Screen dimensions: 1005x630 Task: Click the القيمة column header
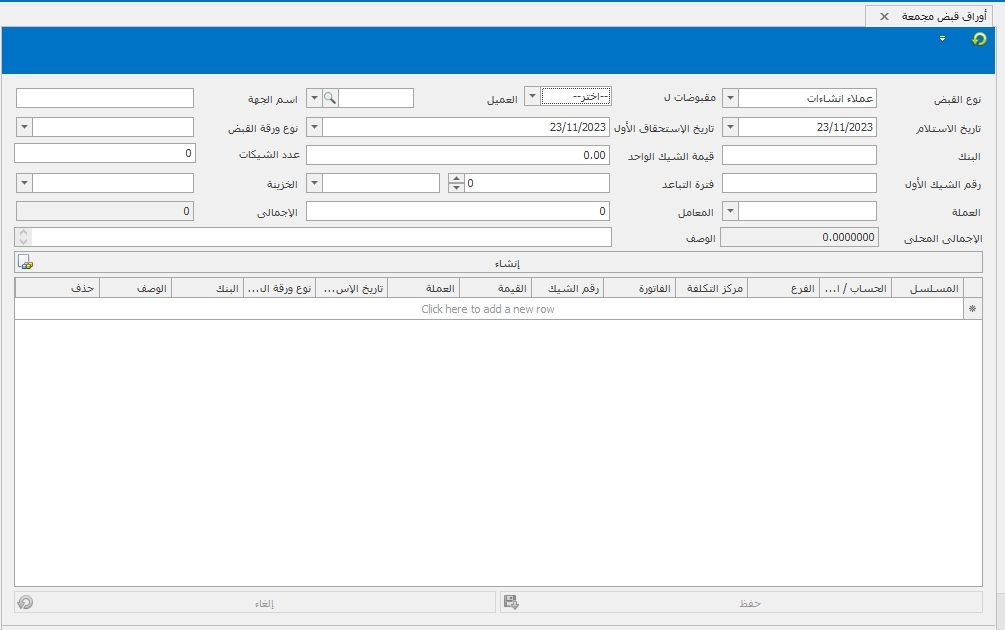495,288
